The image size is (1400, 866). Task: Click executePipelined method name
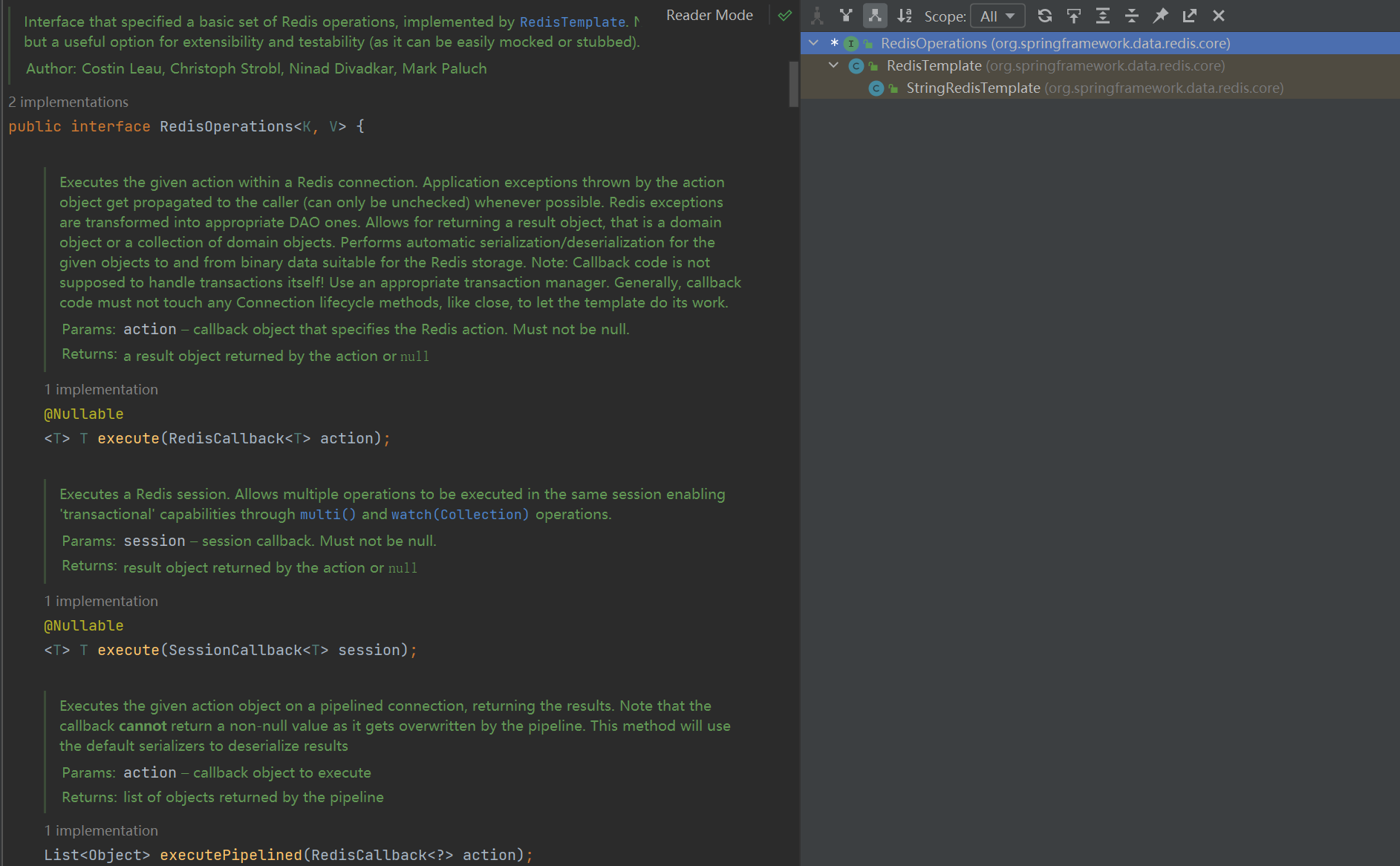coord(231,855)
